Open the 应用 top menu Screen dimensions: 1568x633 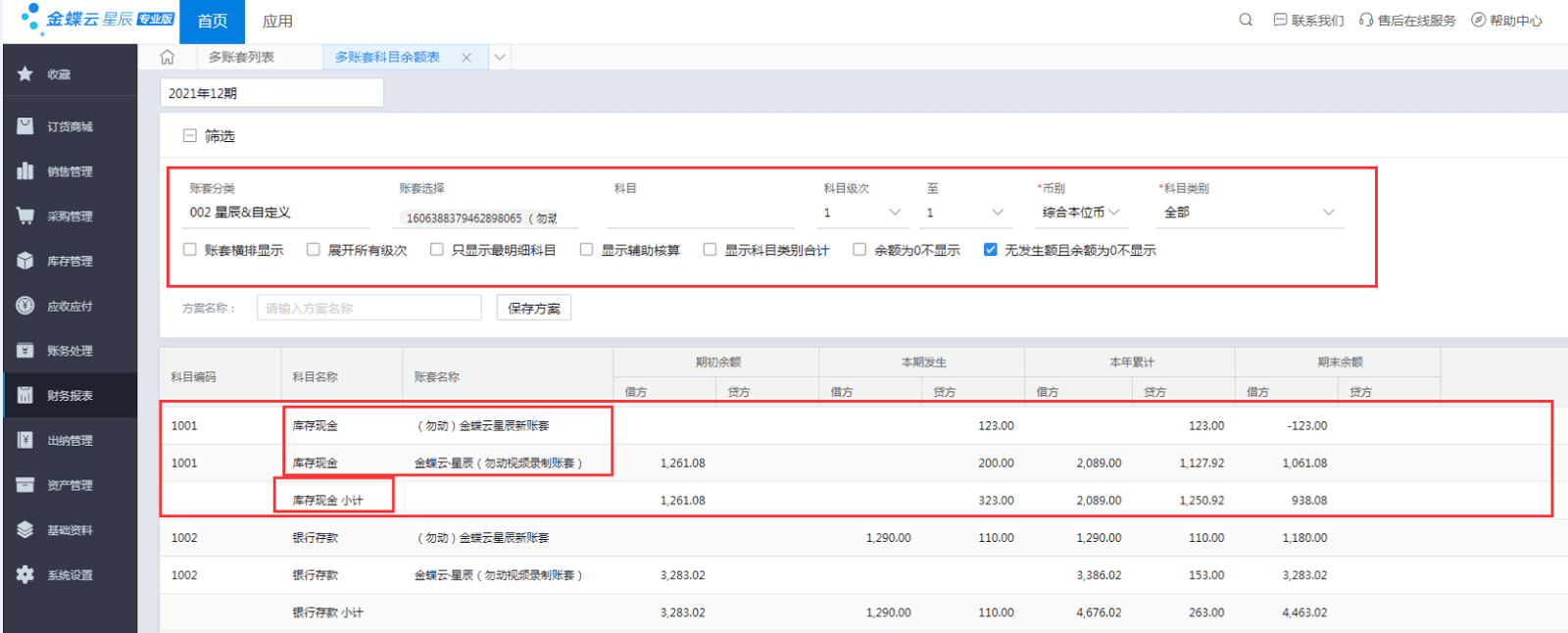(277, 21)
